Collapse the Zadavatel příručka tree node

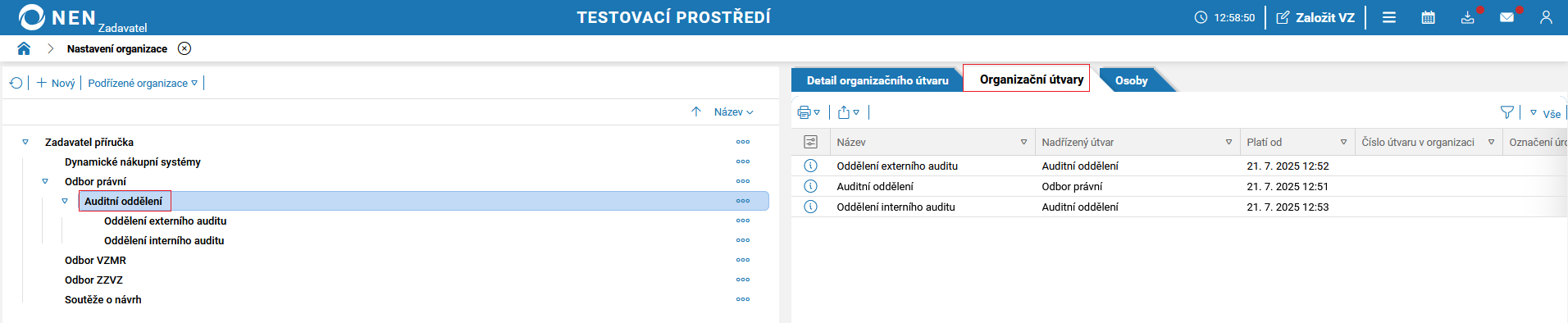click(25, 142)
